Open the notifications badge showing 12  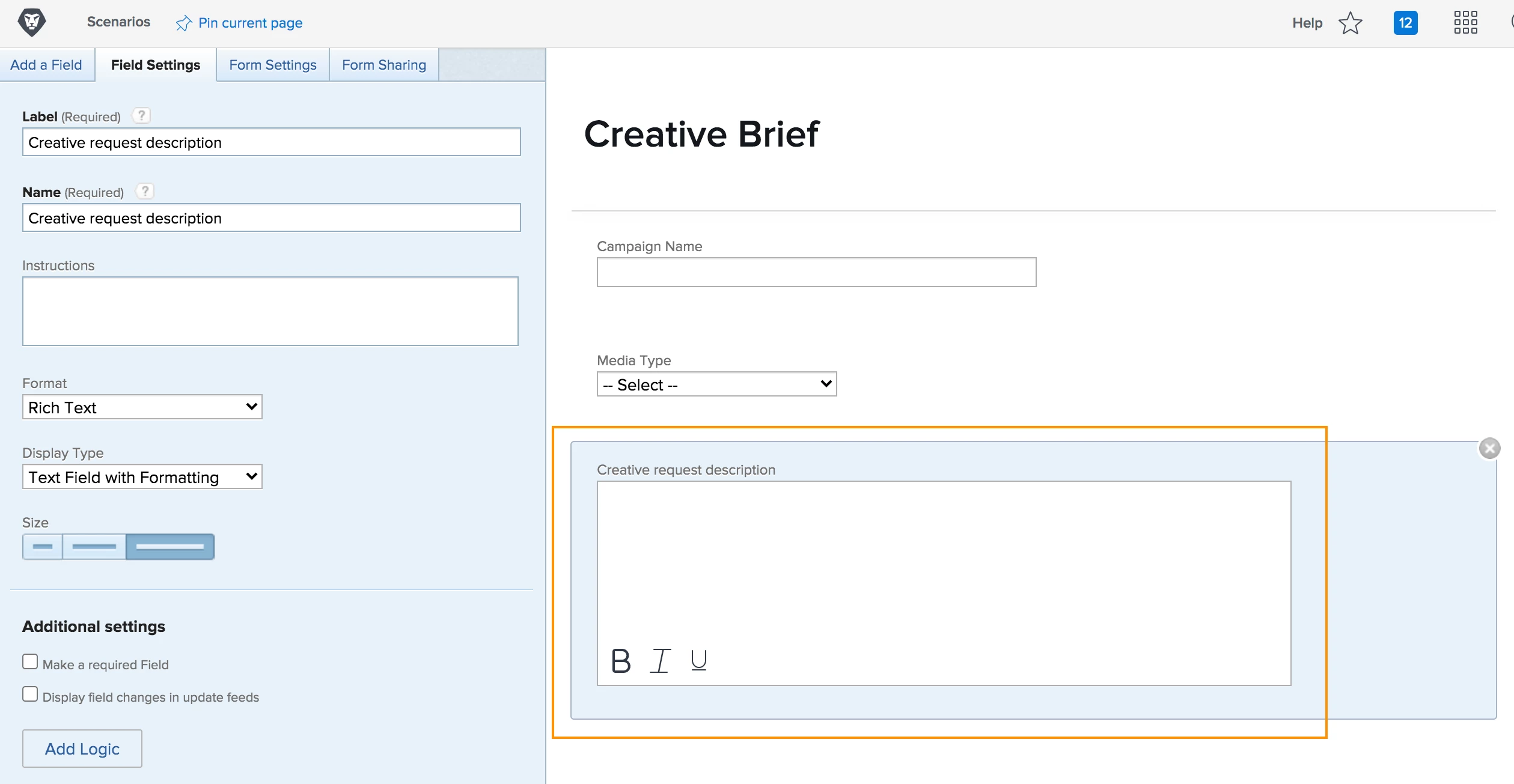tap(1405, 23)
